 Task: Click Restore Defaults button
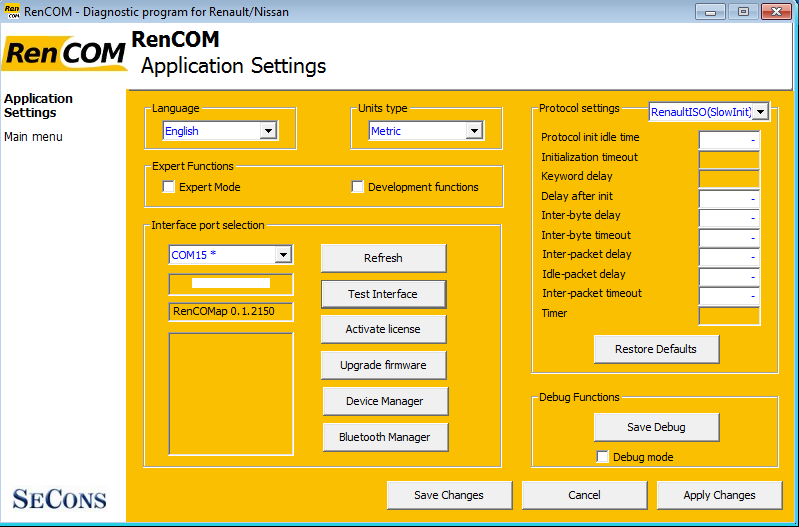[656, 349]
